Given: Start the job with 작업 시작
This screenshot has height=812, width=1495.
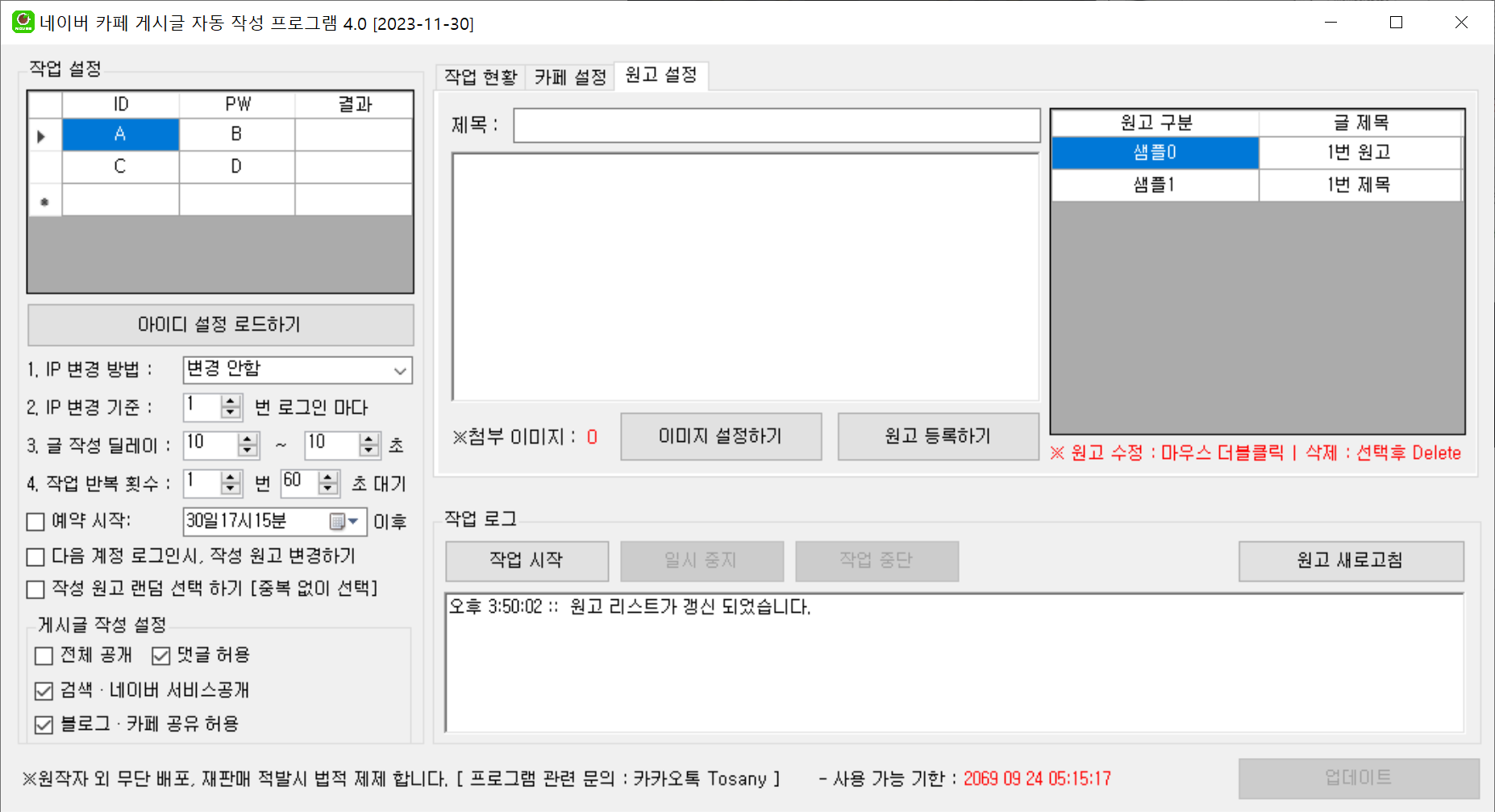Looking at the screenshot, I should click(527, 560).
